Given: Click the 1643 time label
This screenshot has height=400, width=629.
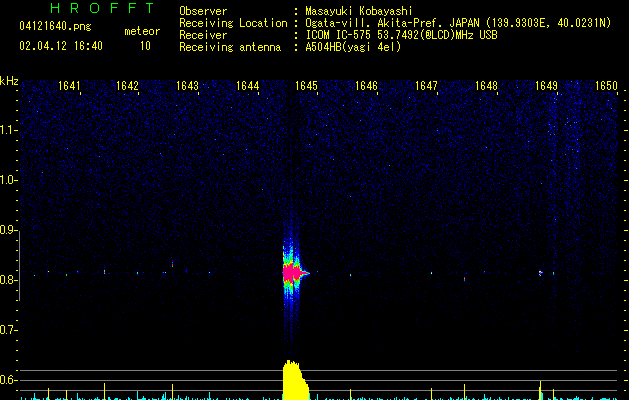Looking at the screenshot, I should pos(187,86).
